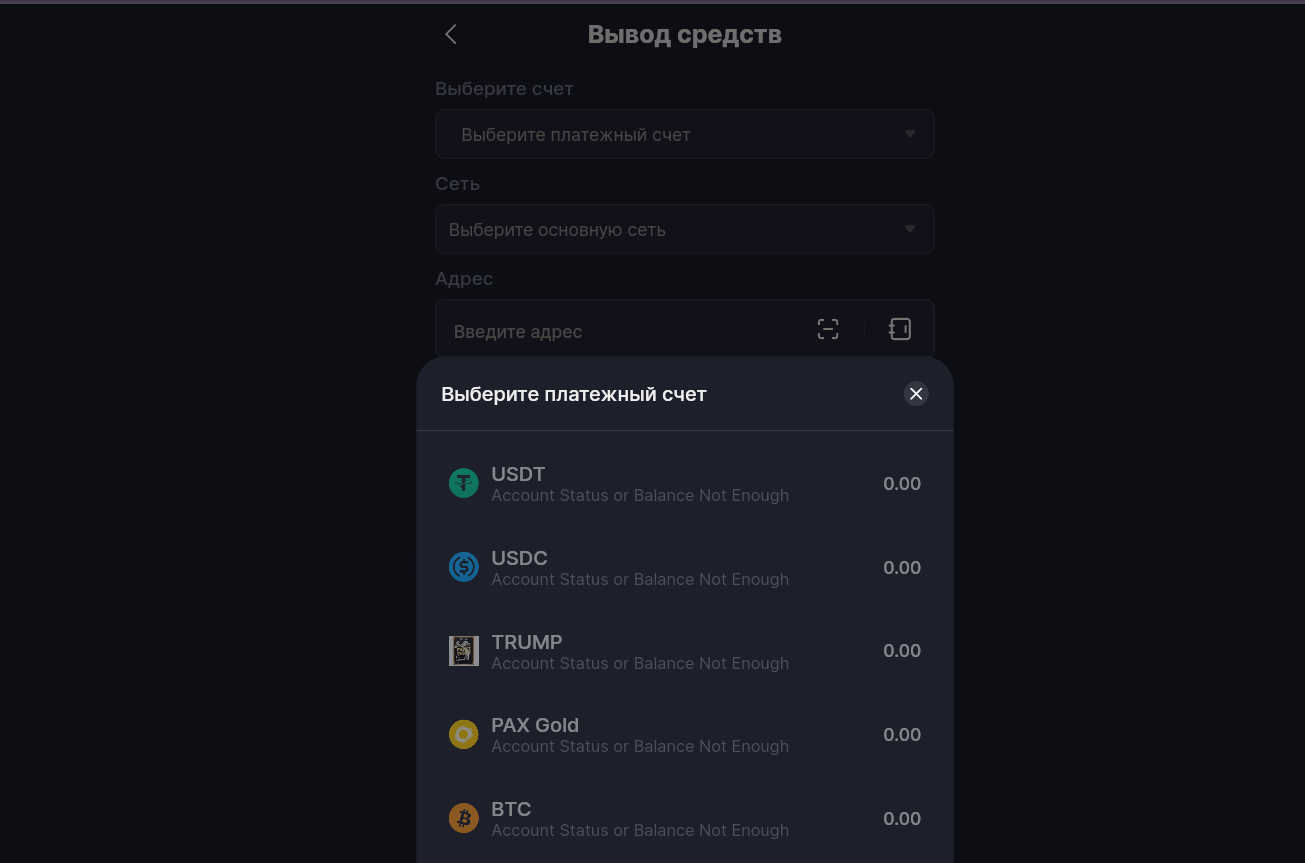Open the address book icon
The width and height of the screenshot is (1305, 863).
(900, 329)
